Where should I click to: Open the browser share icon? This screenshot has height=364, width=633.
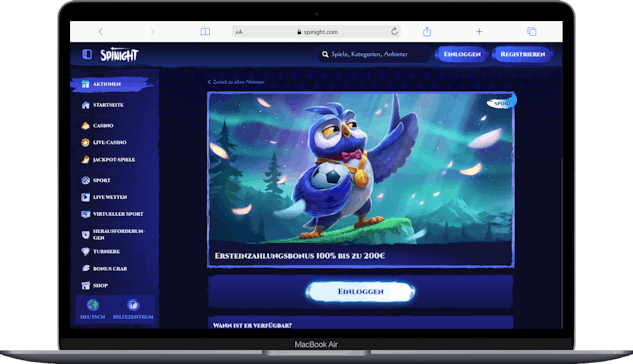point(427,31)
